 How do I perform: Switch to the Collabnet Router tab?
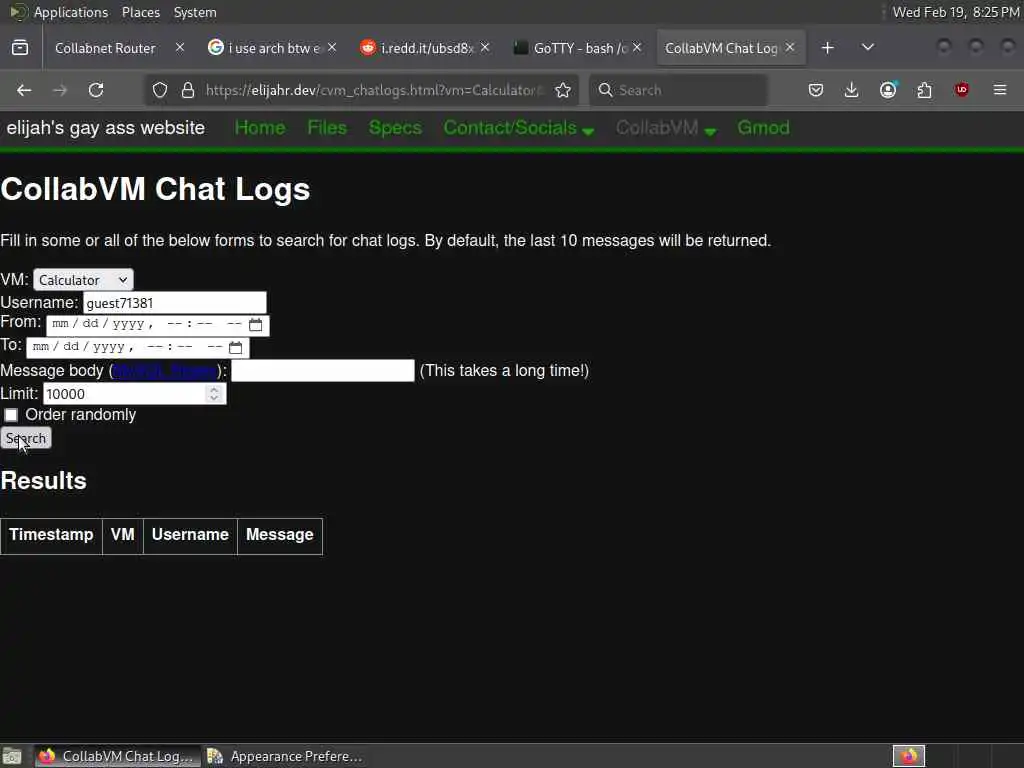pos(105,48)
